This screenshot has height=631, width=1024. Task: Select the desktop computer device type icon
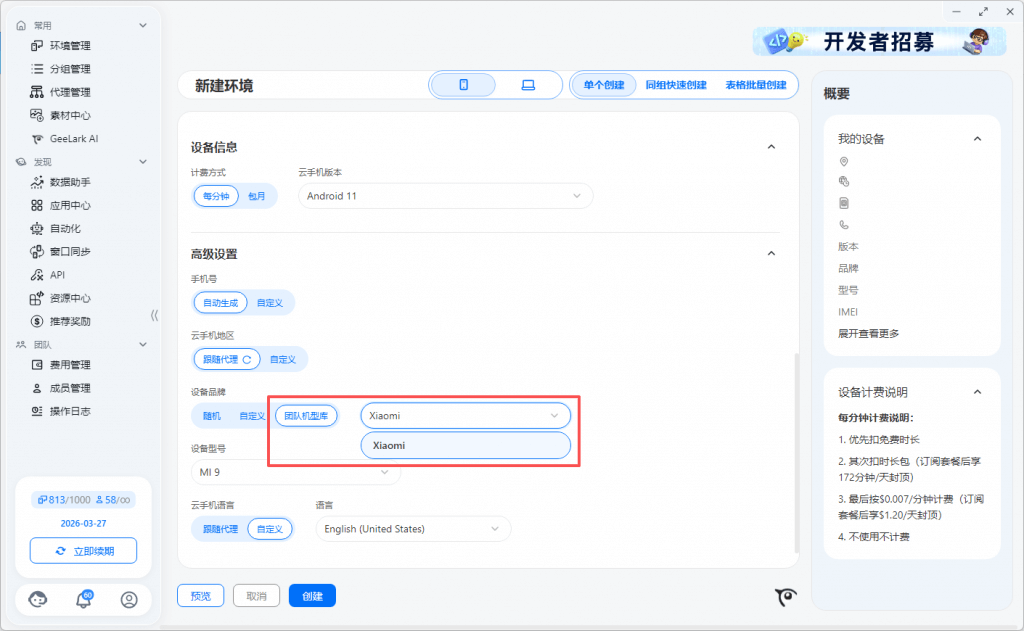(x=528, y=85)
